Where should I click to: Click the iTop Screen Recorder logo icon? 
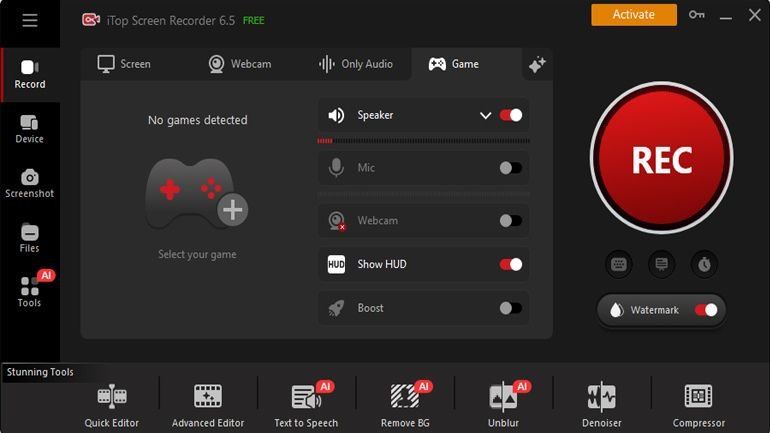pos(91,20)
